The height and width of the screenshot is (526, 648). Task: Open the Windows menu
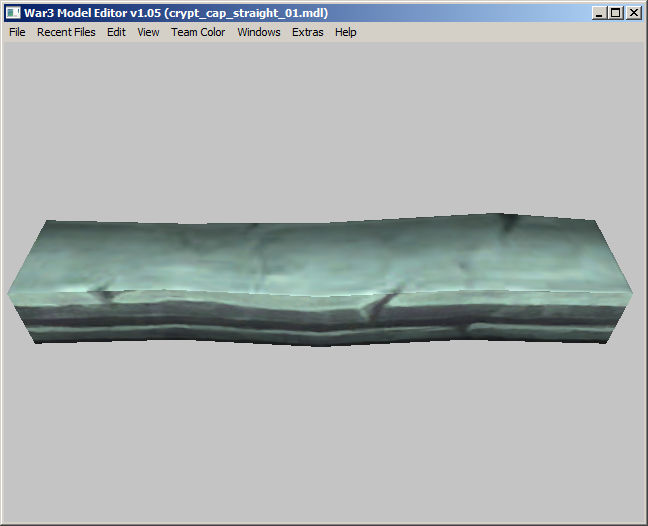point(259,32)
